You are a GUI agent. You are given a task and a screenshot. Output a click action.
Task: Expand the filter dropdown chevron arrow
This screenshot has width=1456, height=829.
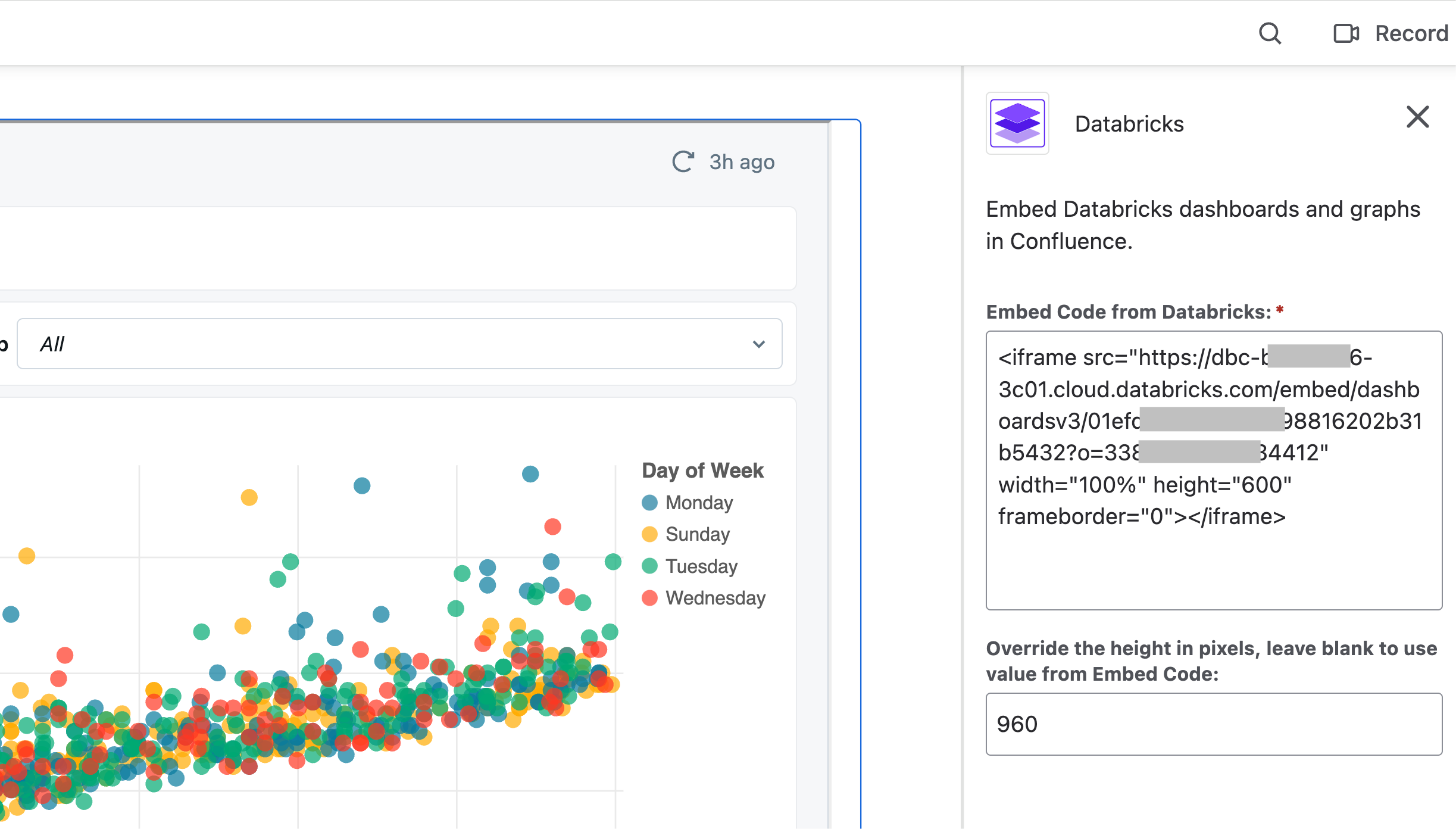pyautogui.click(x=758, y=344)
